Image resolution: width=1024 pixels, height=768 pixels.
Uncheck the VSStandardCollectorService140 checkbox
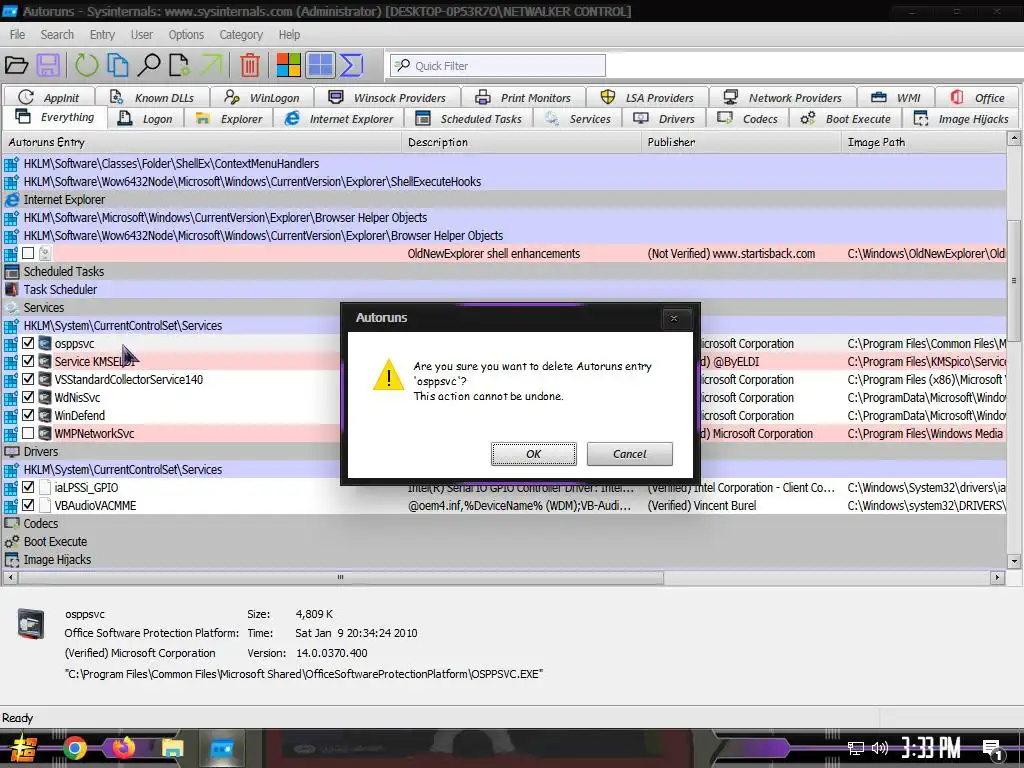coord(28,379)
